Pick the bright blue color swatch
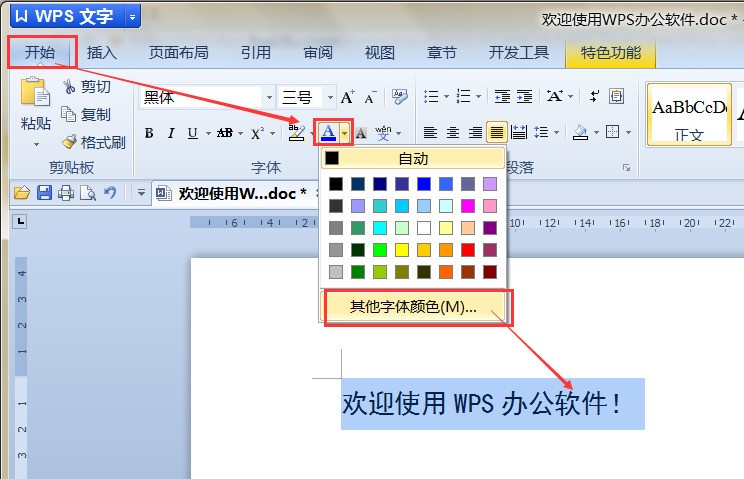The width and height of the screenshot is (744, 479). tap(424, 184)
